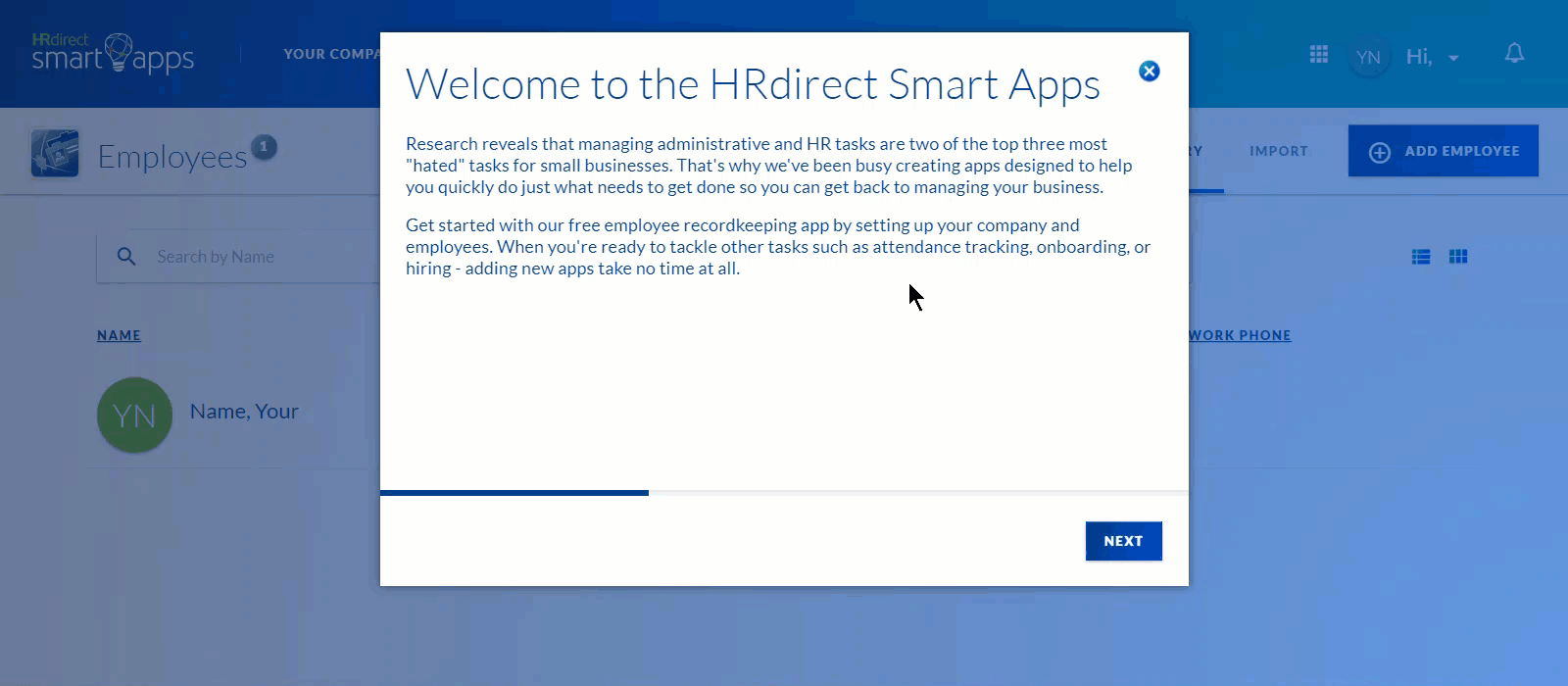
Task: Open the YOUR COMPANY menu item
Action: tap(331, 54)
